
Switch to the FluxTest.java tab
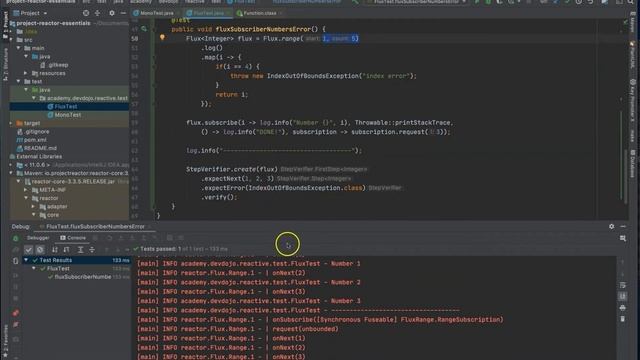coord(208,13)
